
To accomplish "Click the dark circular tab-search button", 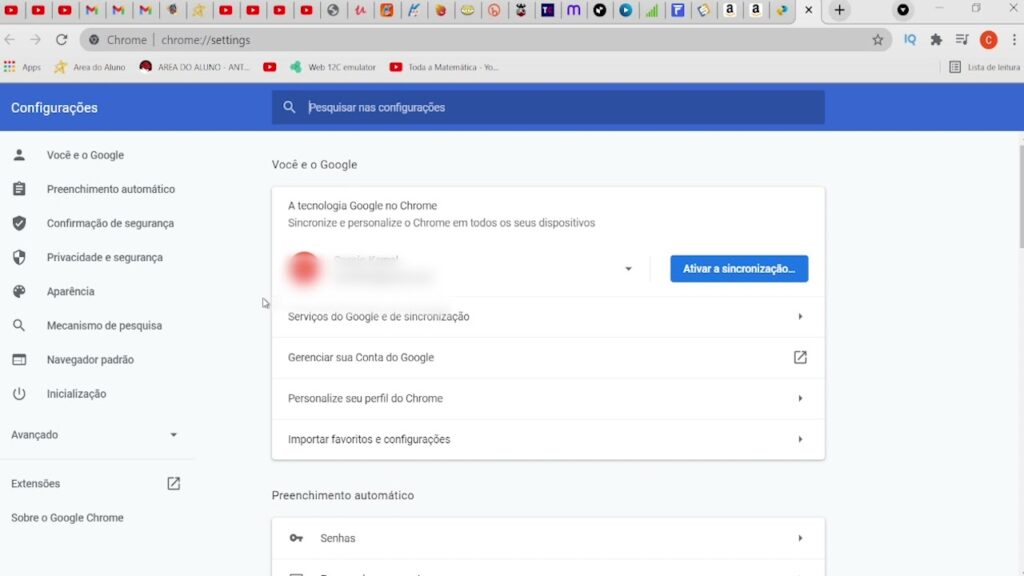I will (x=903, y=10).
